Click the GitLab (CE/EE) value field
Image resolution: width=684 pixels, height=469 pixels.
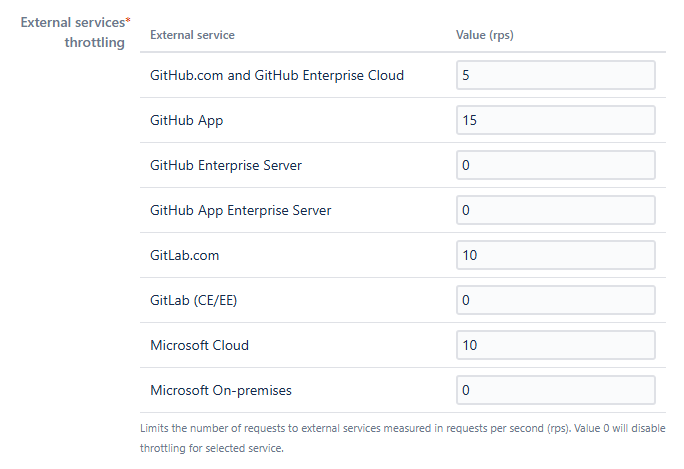point(556,300)
